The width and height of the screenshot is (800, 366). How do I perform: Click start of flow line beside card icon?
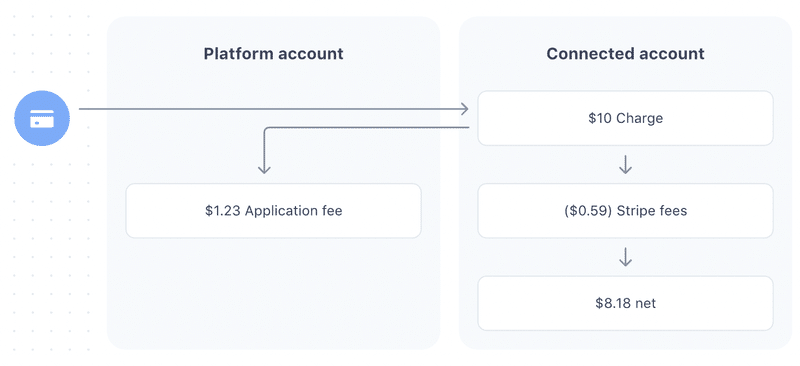(84, 109)
